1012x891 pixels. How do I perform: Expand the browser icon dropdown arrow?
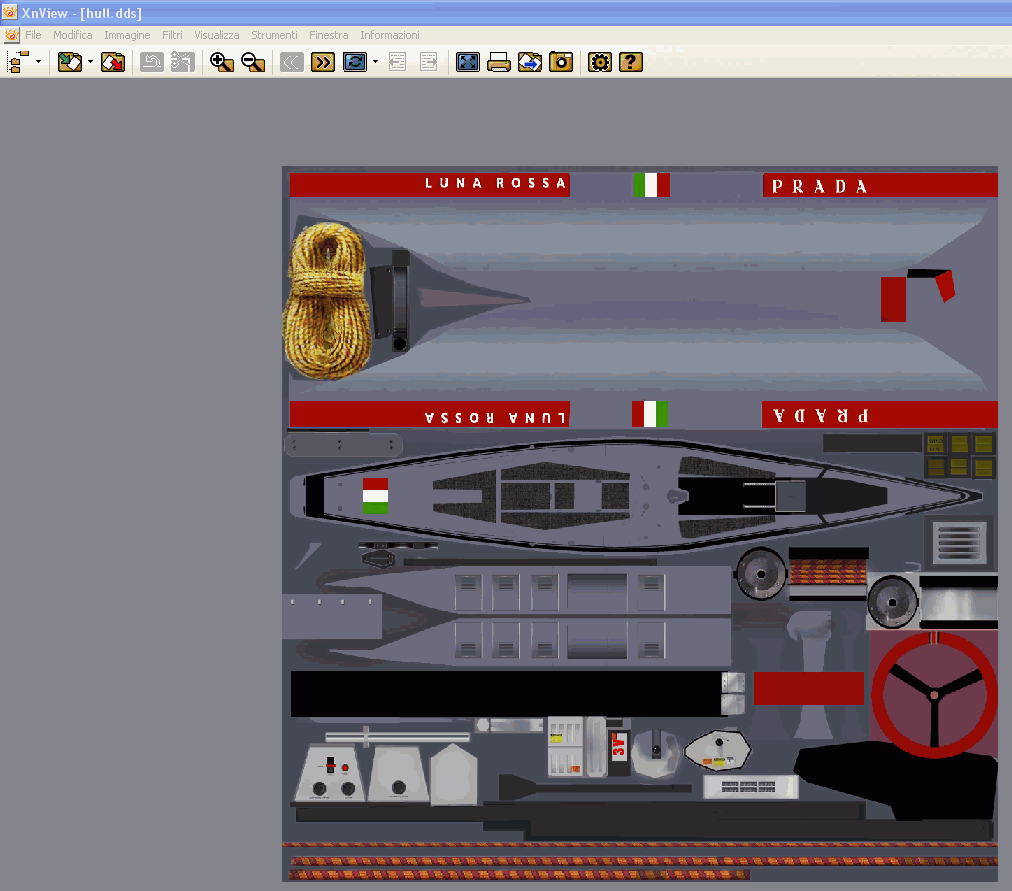pyautogui.click(x=39, y=62)
